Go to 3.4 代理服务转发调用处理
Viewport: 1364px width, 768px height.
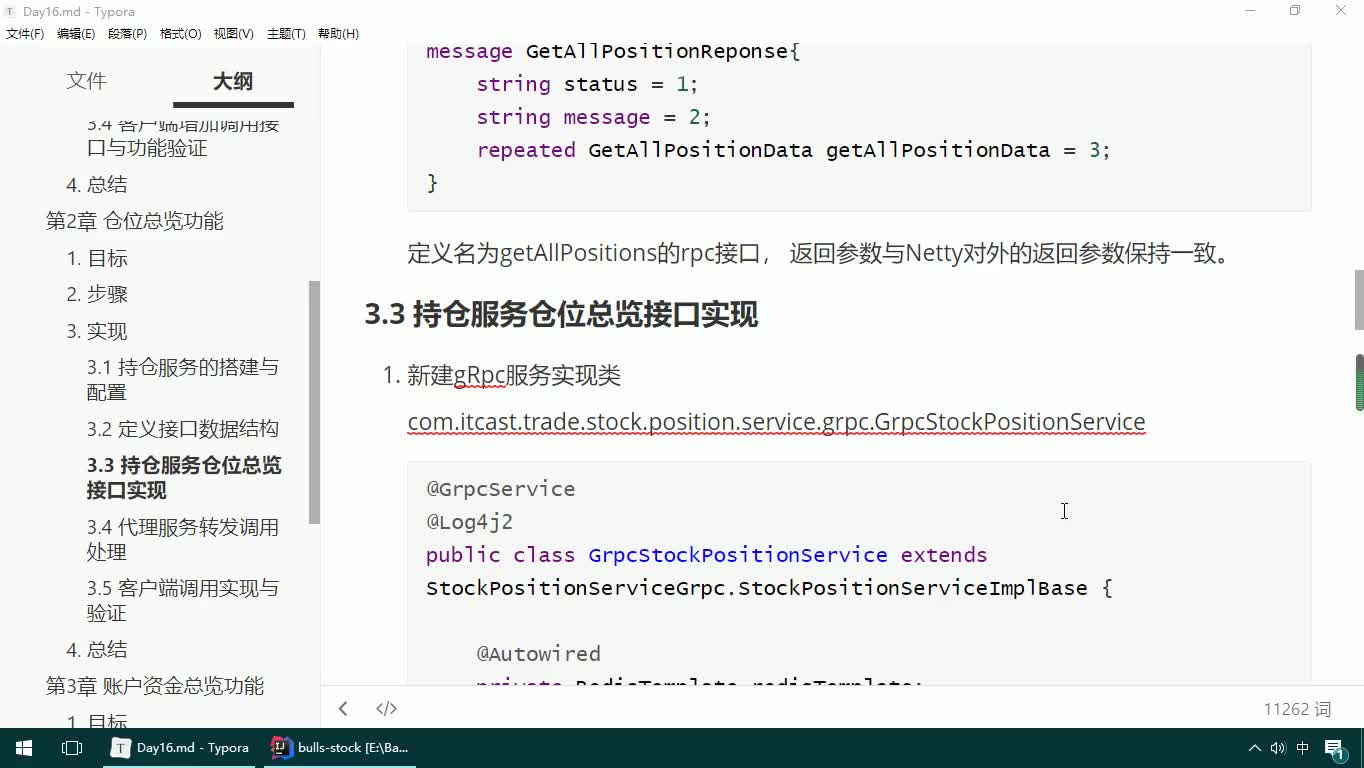pos(183,539)
